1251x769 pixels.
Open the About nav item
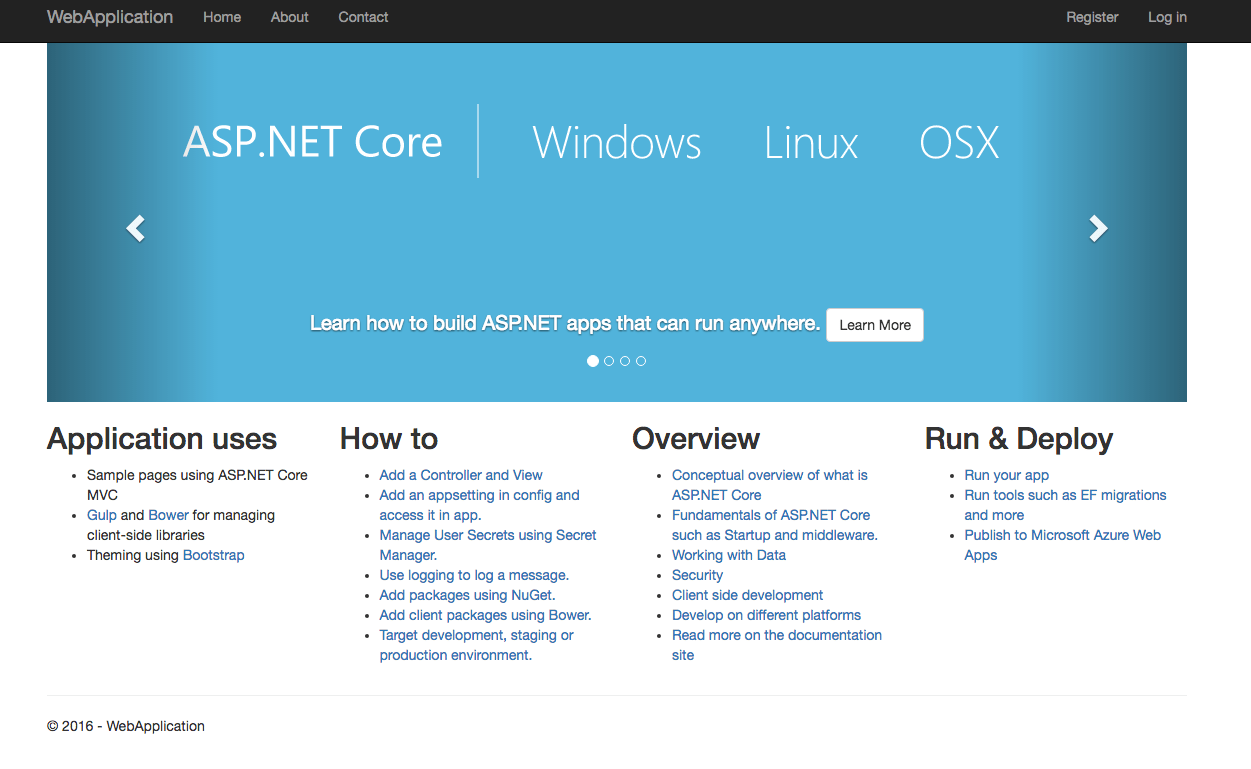pos(290,17)
